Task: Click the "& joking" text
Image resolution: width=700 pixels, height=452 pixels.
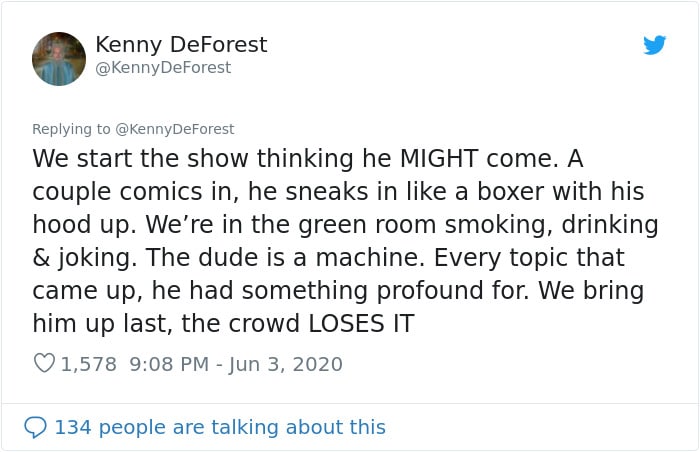Action: [84, 258]
